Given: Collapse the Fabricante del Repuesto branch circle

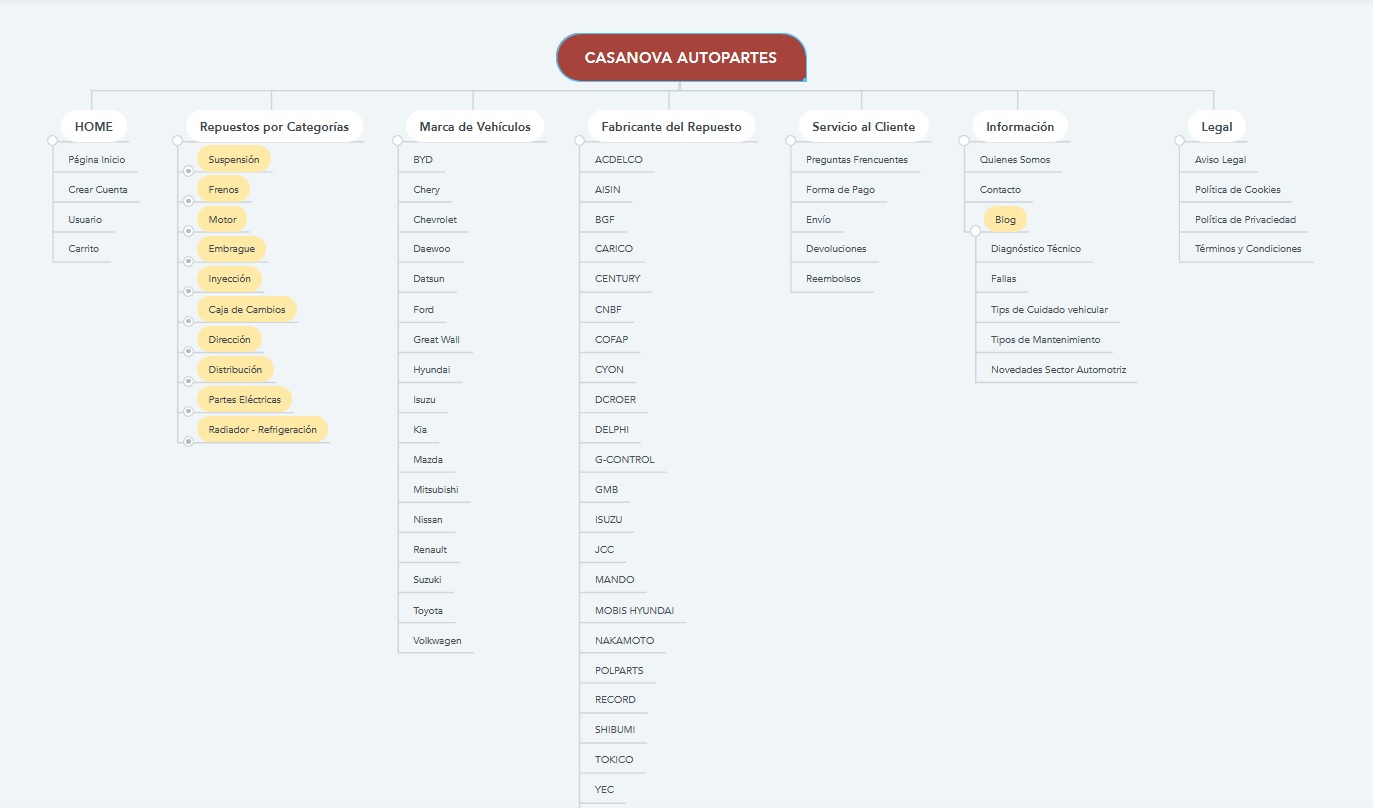Looking at the screenshot, I should tap(579, 140).
